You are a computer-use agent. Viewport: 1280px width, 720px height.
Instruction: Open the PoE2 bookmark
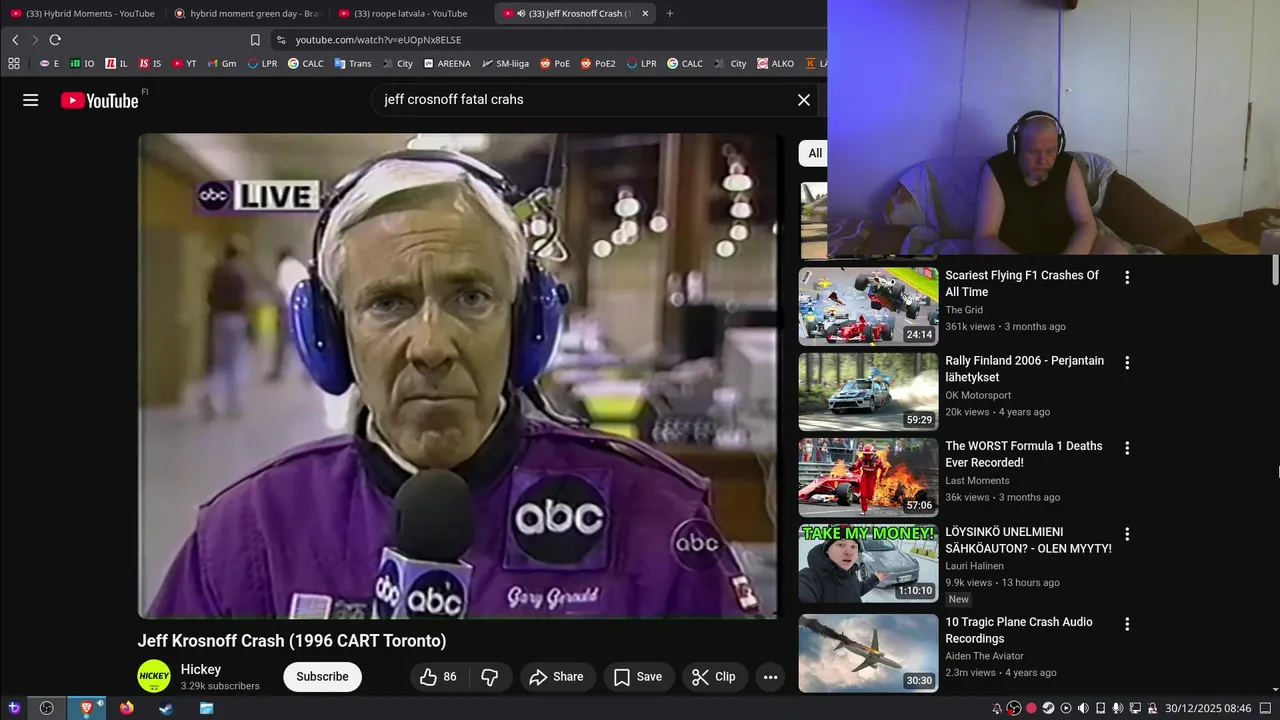point(597,63)
